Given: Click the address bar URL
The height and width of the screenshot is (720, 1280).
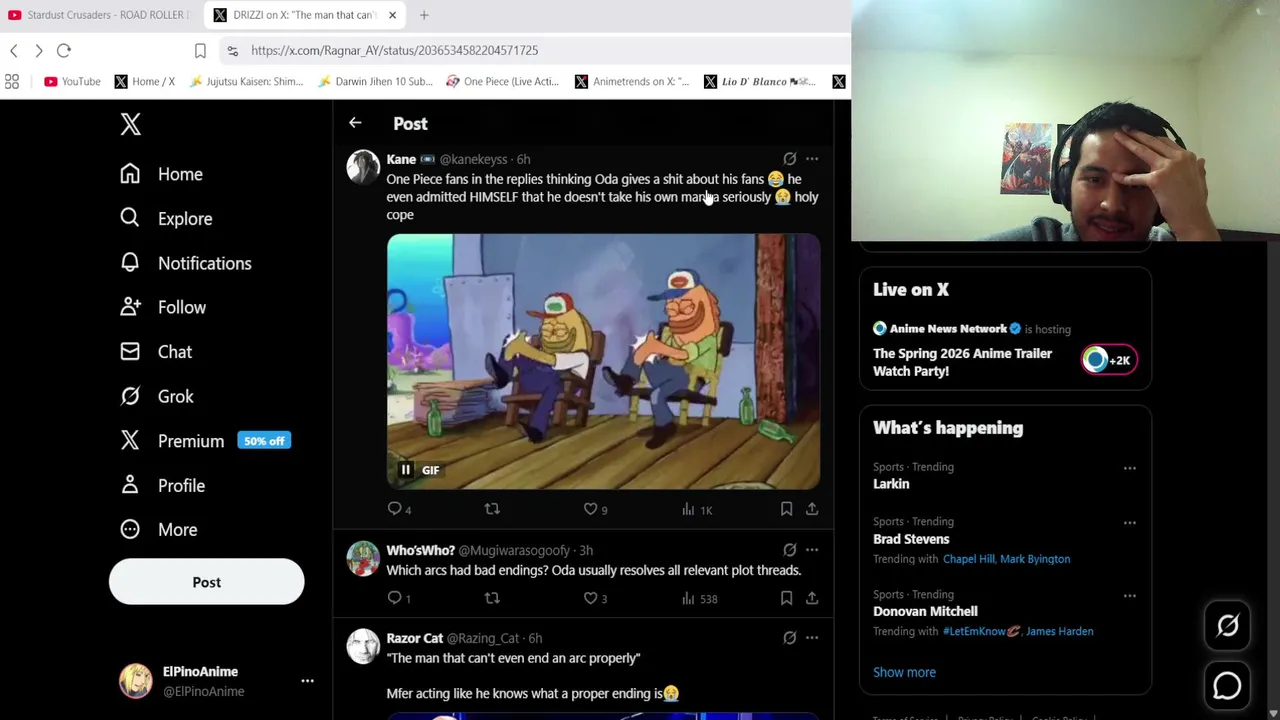Looking at the screenshot, I should pos(394,50).
